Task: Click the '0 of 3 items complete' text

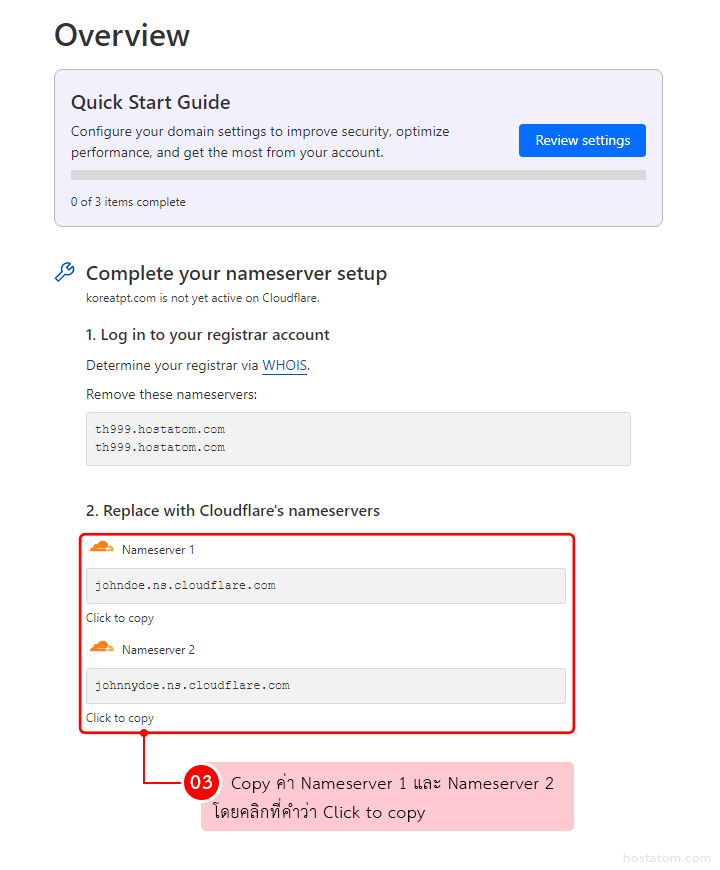Action: coord(128,202)
